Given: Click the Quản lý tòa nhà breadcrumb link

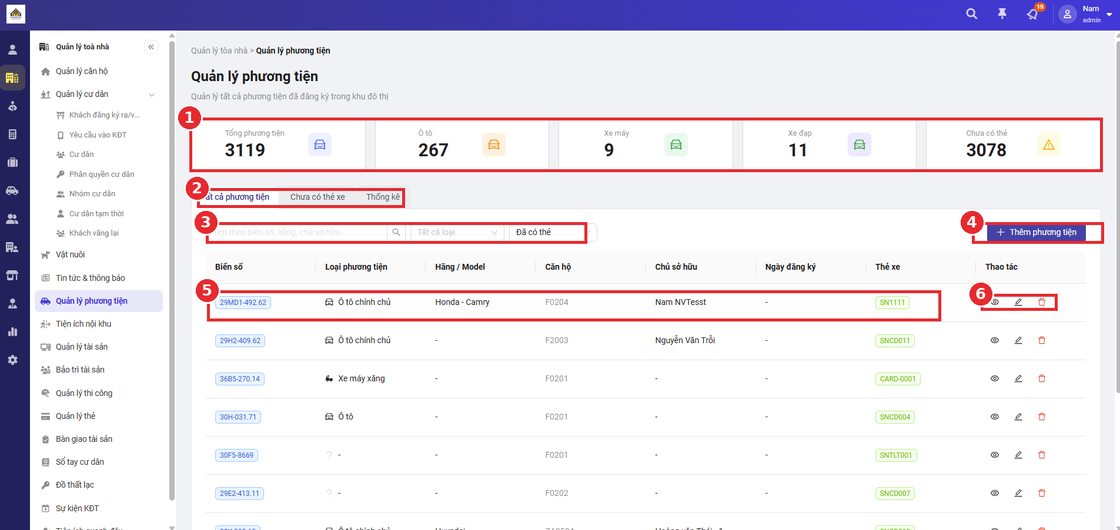Looking at the screenshot, I should pos(219,51).
